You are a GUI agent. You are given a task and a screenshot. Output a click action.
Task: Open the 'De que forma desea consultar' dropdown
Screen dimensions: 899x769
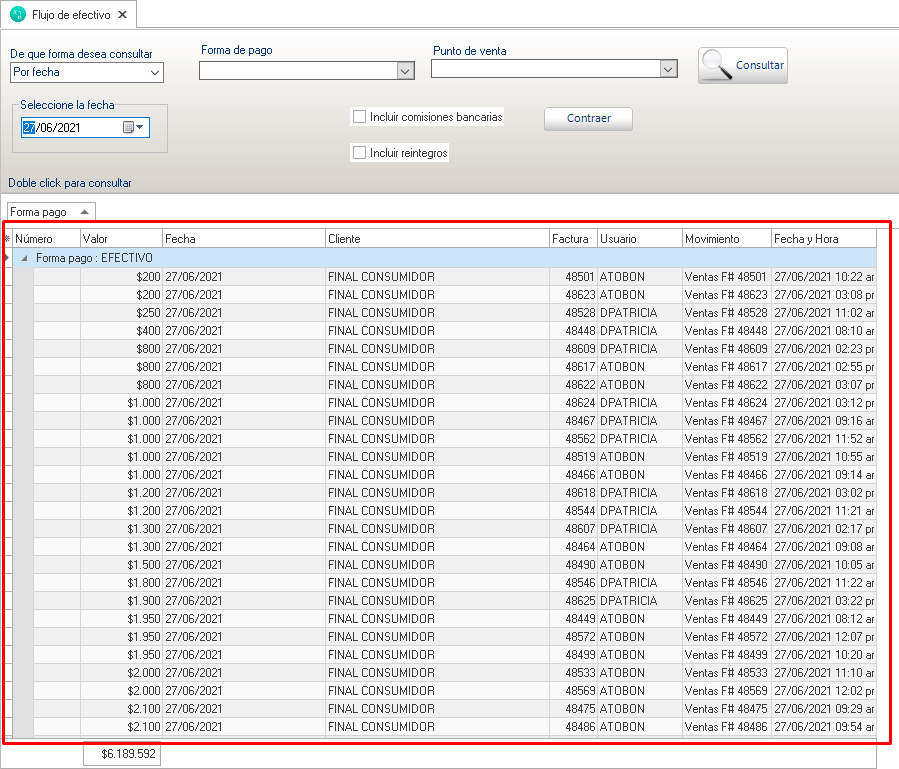tap(154, 73)
